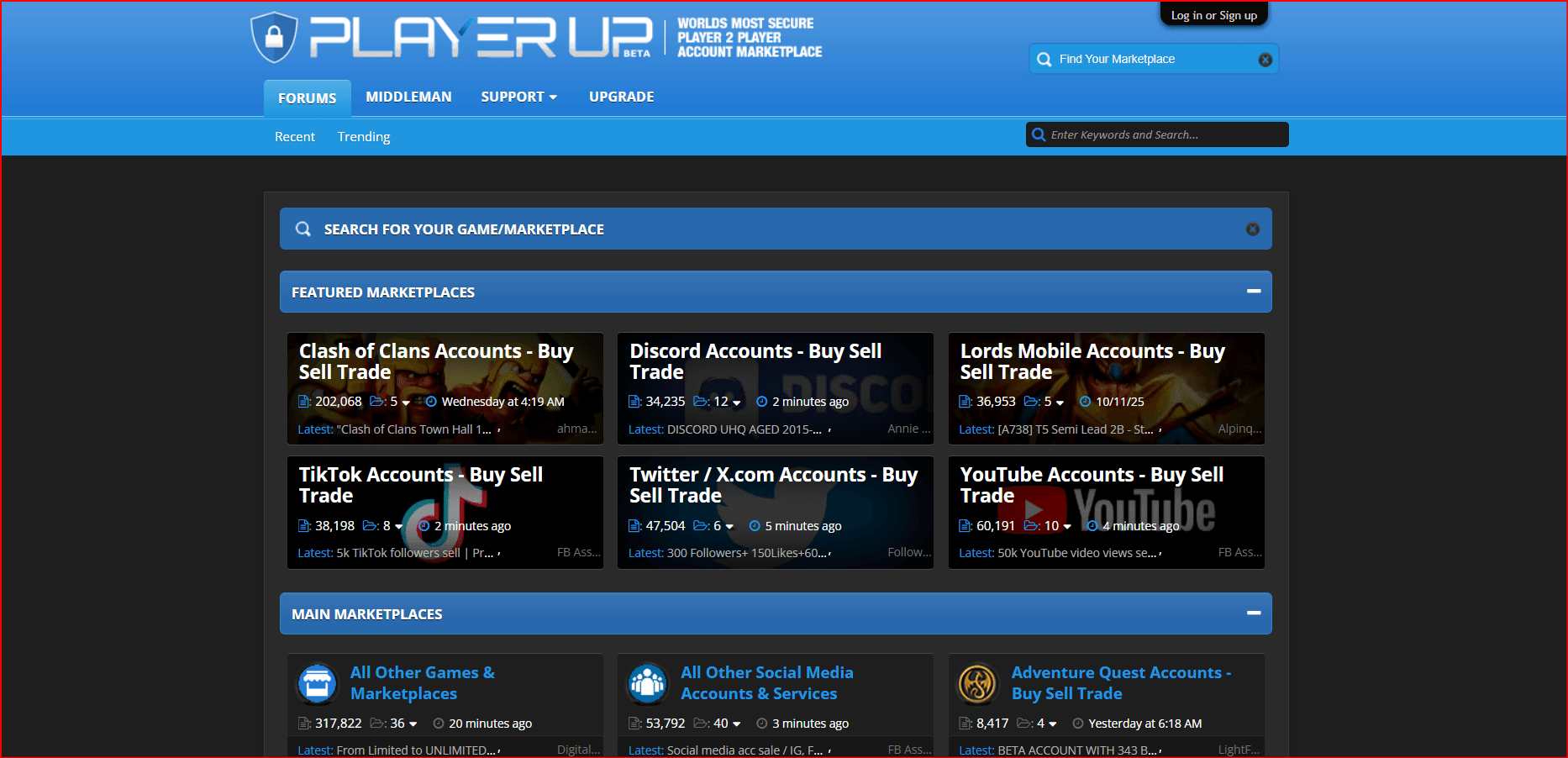Clear the Find Your Marketplace field
This screenshot has height=758, width=1568.
click(1265, 60)
